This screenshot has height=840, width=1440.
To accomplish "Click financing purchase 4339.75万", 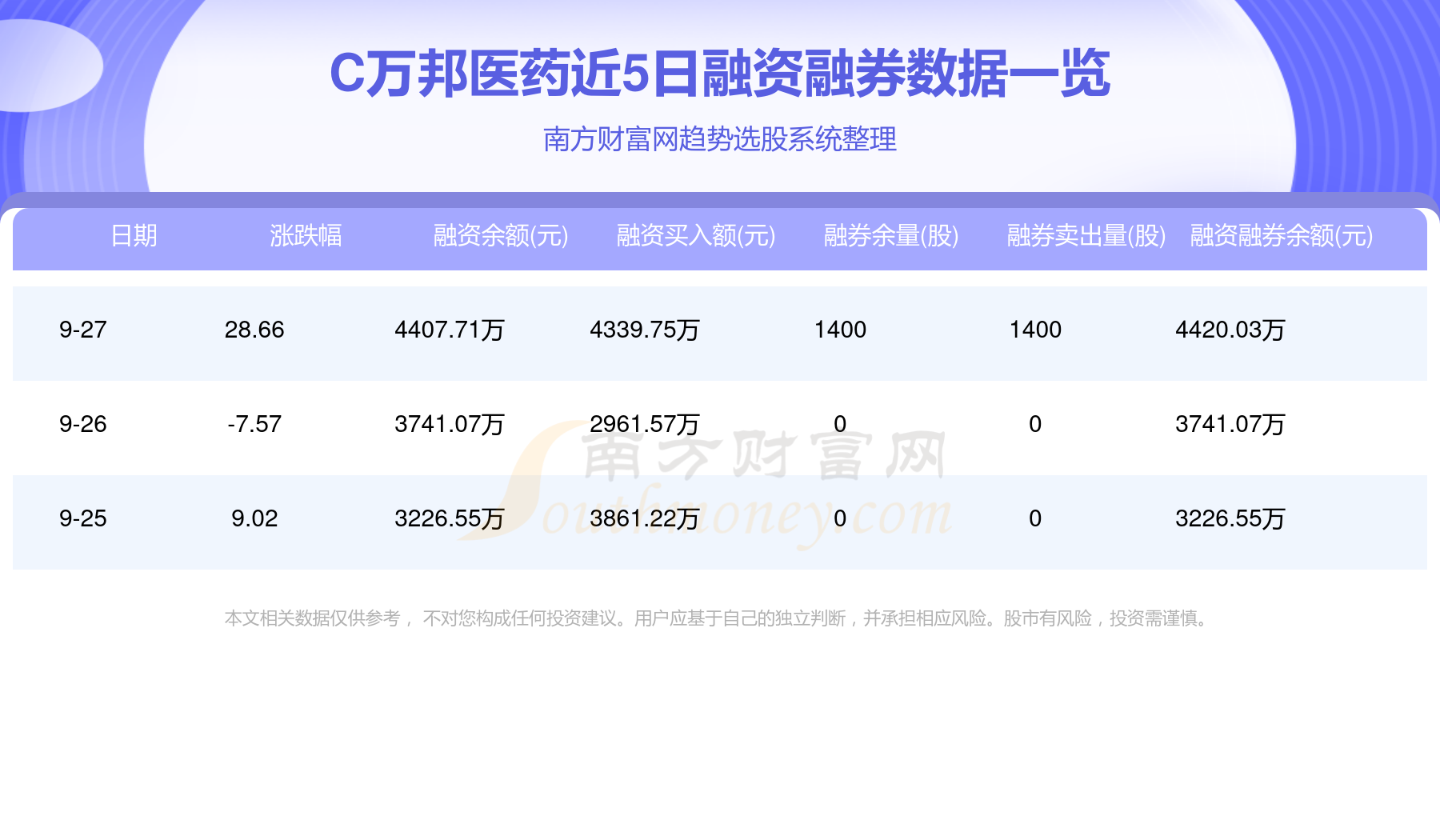I will pos(645,330).
